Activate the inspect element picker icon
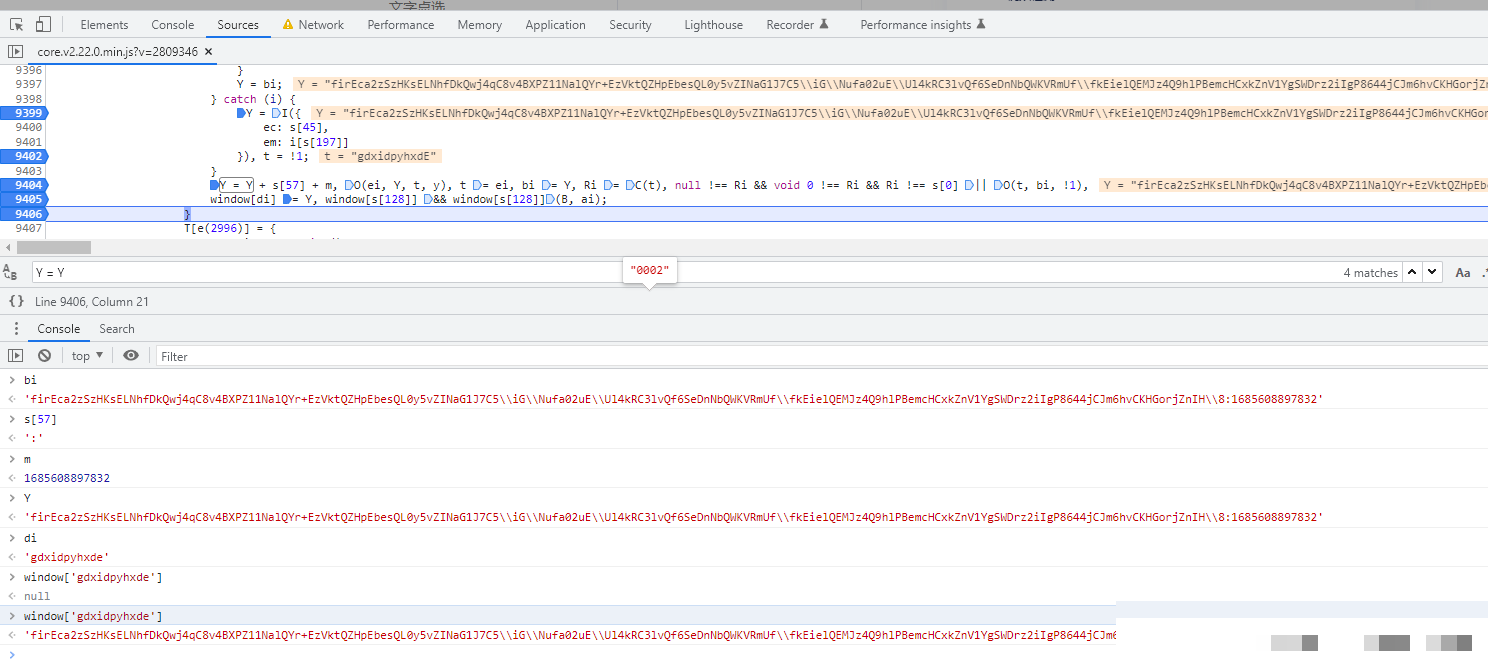Screen dimensions: 1488x668 point(17,25)
